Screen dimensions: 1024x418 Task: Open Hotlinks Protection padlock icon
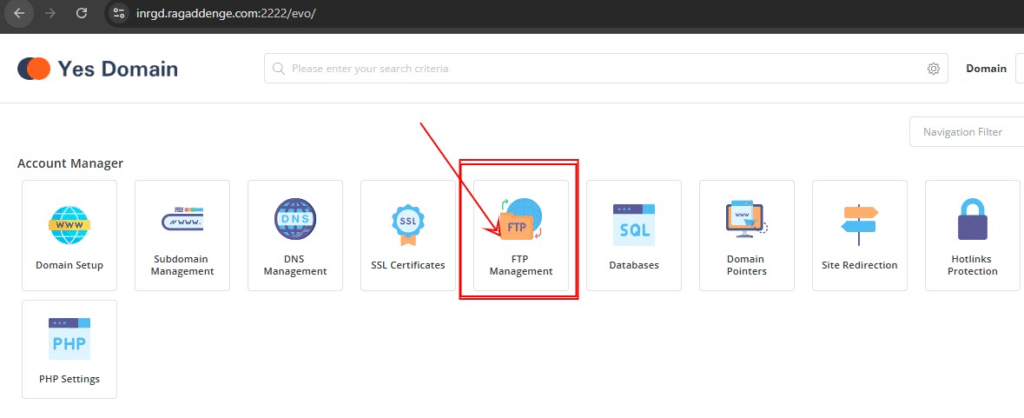[972, 221]
